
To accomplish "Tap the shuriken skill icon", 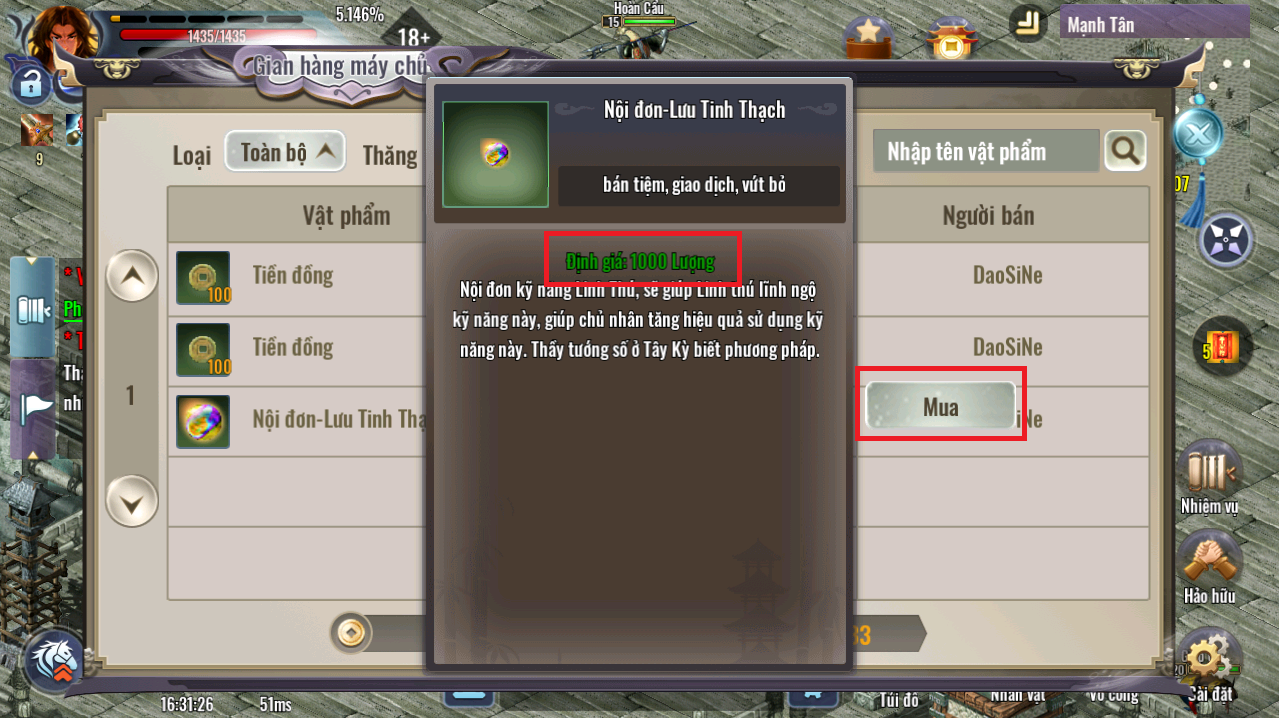I will (1227, 239).
